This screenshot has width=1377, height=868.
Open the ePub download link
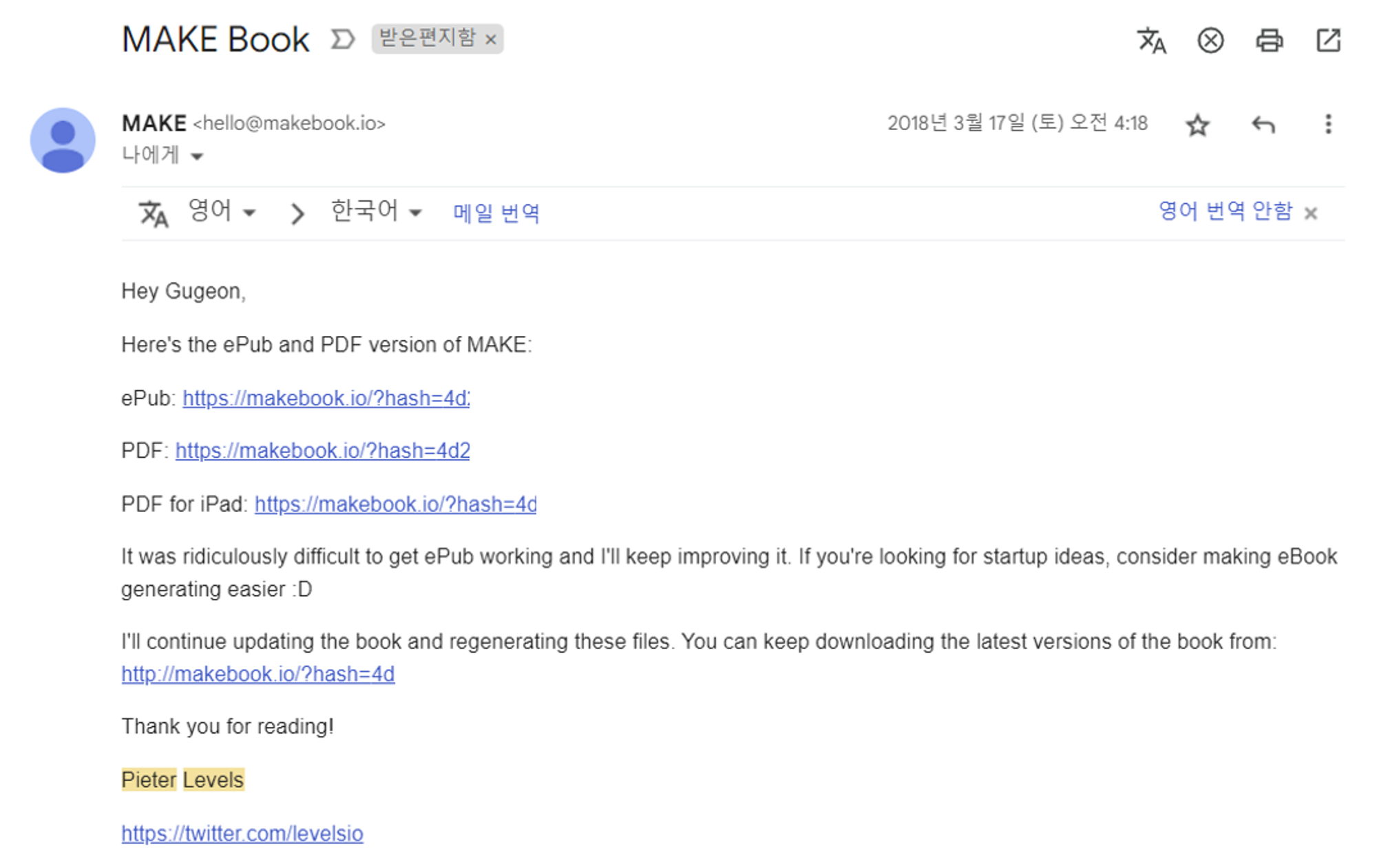click(x=326, y=399)
